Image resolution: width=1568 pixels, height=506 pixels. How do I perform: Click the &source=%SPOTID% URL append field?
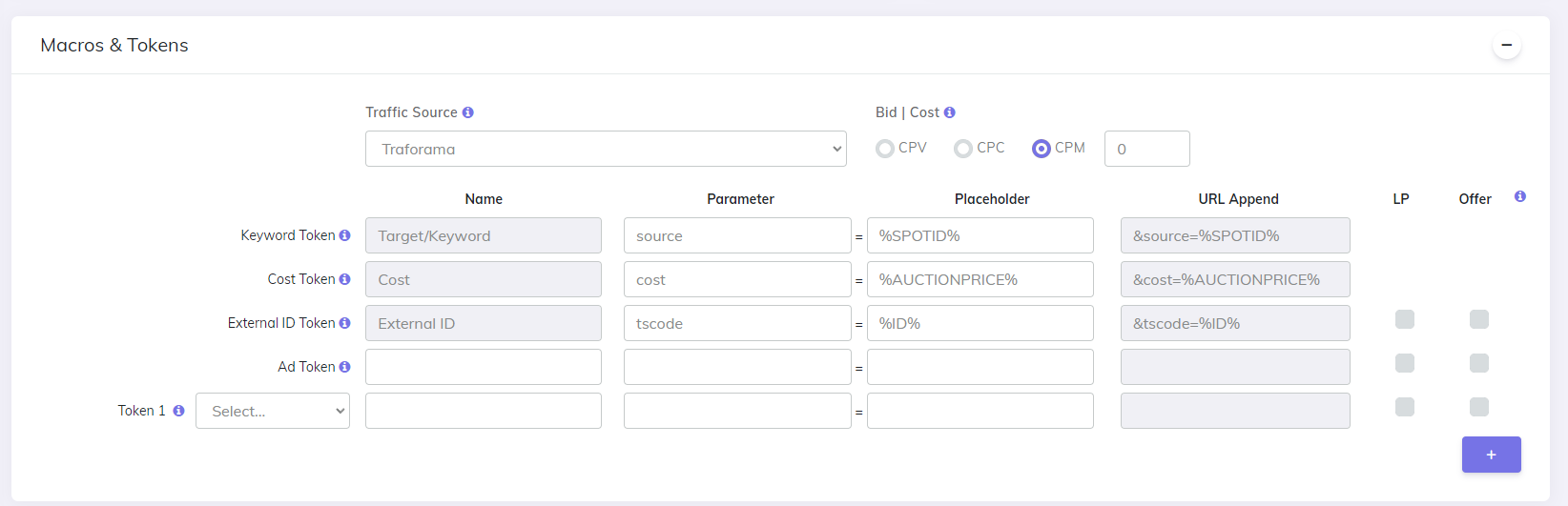coord(1235,235)
